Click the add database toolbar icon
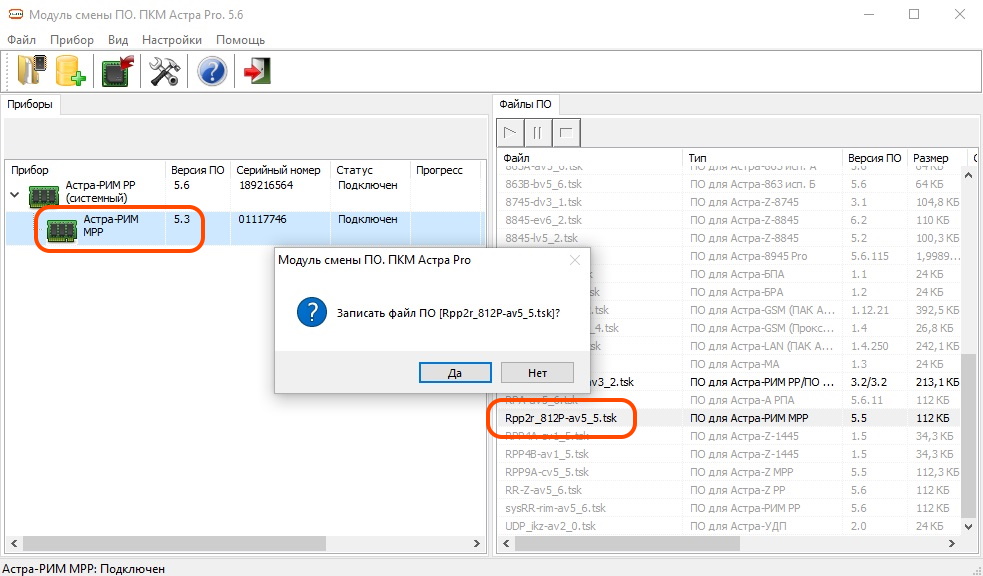Screen dimensions: 983x576 (x=71, y=71)
